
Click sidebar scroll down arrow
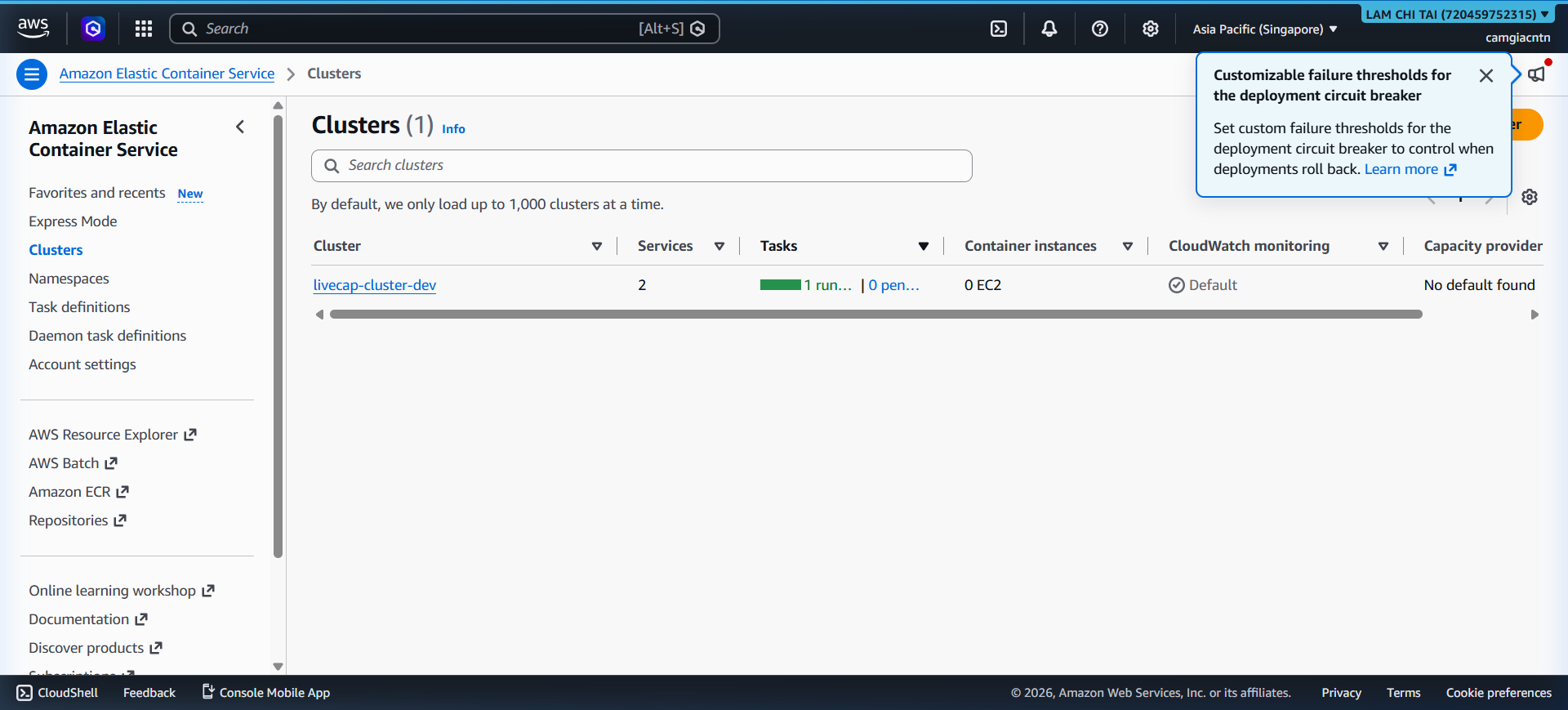(278, 667)
